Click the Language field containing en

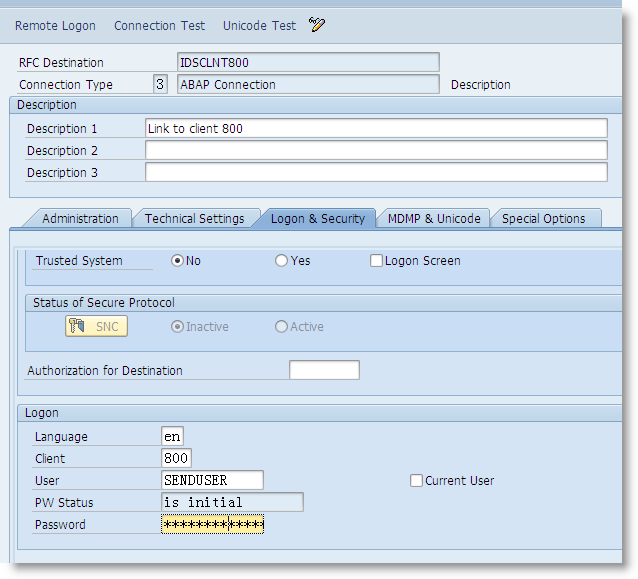coord(173,436)
